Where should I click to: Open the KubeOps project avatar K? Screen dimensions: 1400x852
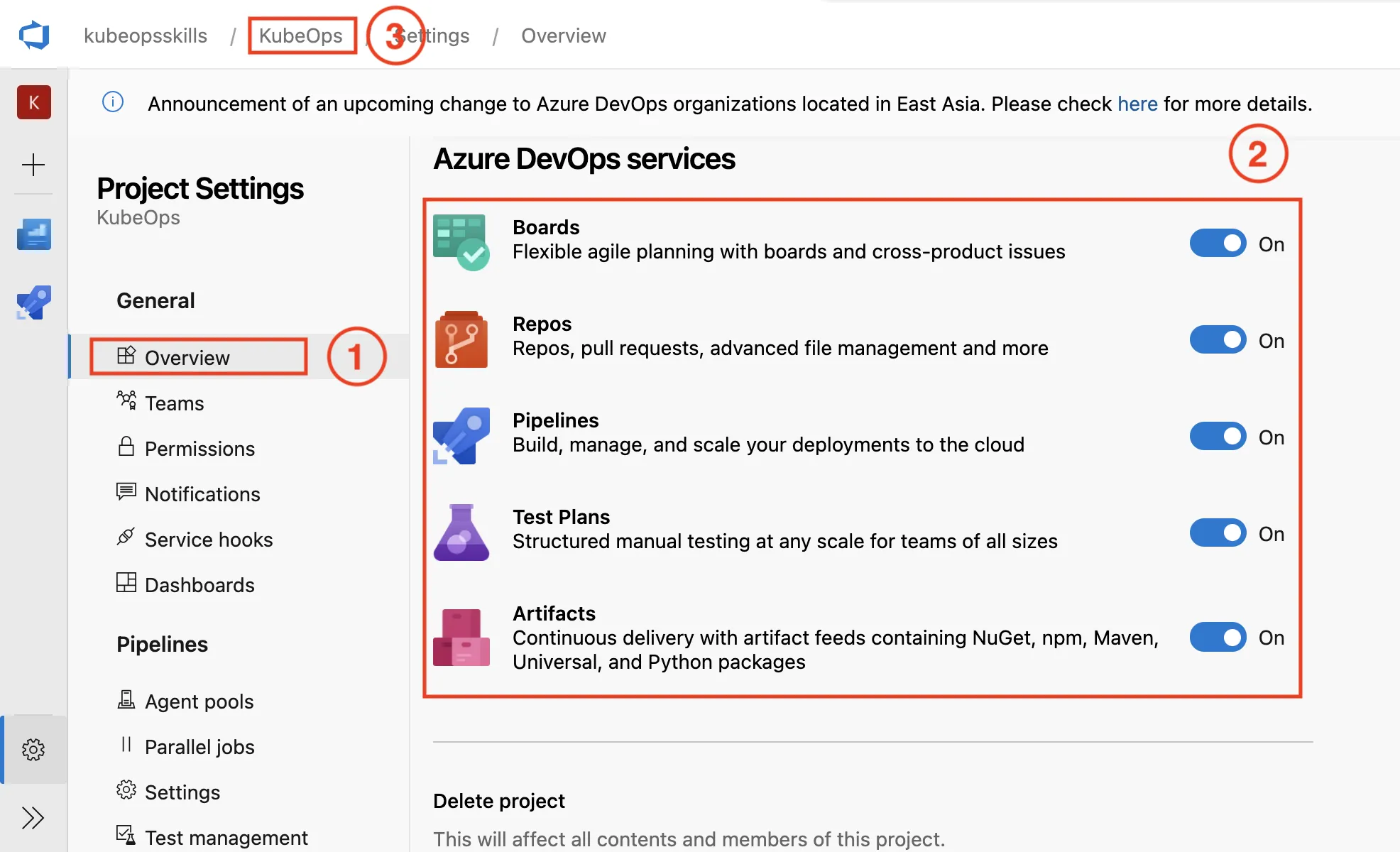pyautogui.click(x=34, y=102)
